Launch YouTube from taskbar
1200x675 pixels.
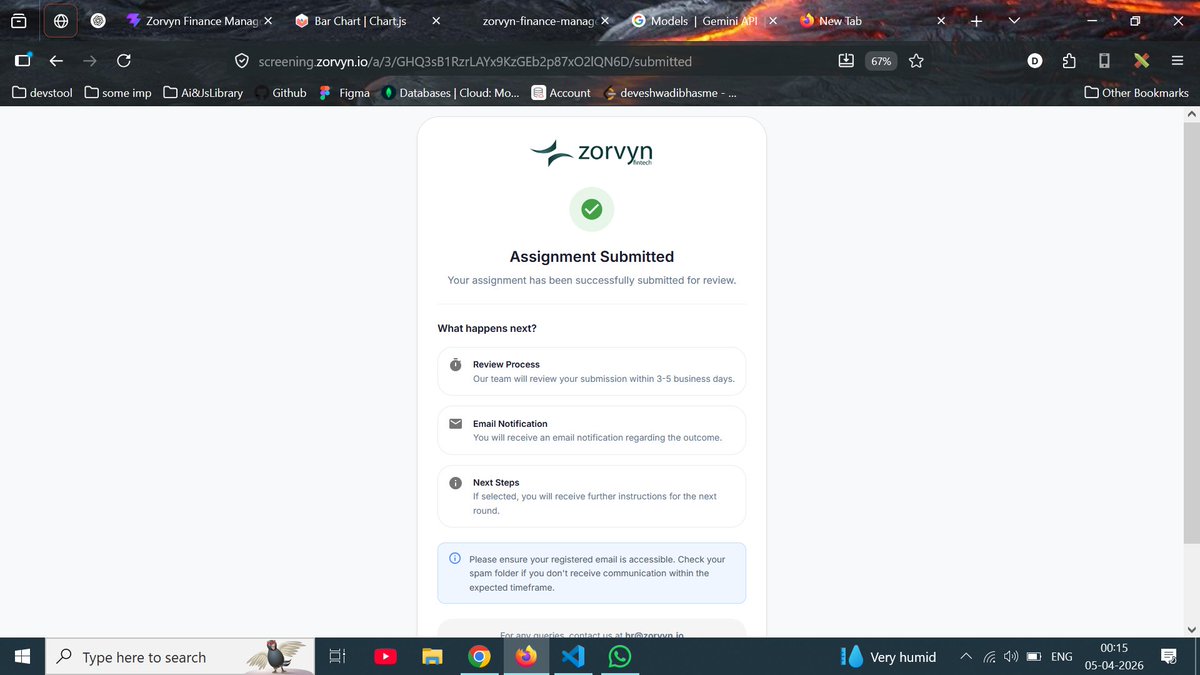384,657
